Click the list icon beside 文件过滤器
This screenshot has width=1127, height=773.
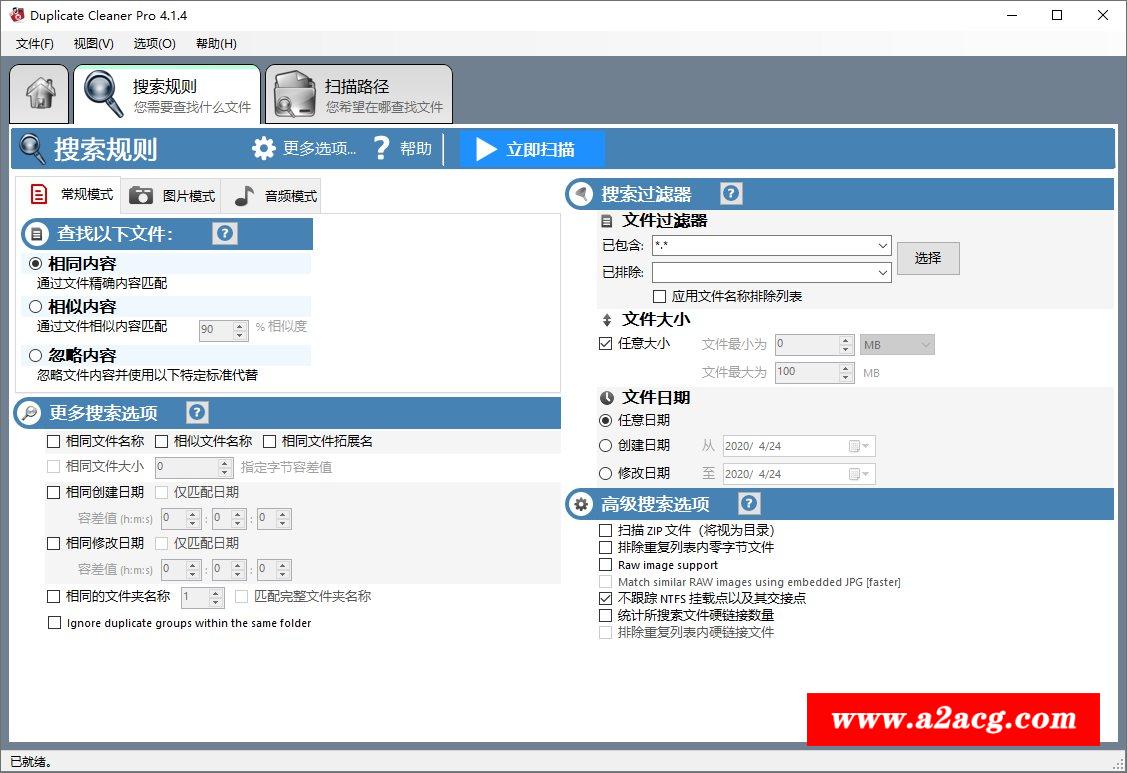(607, 221)
